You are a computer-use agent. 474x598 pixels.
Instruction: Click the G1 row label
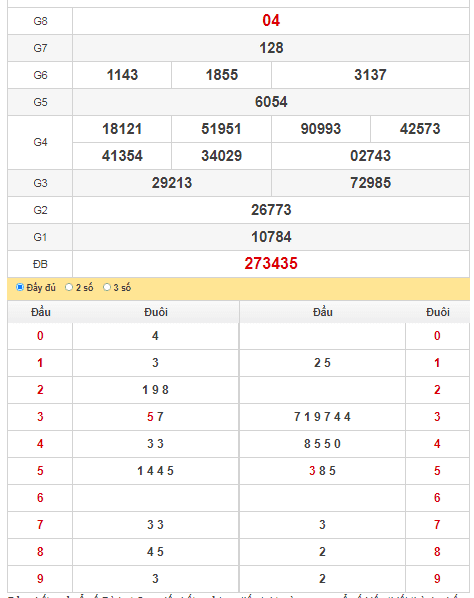[40, 238]
